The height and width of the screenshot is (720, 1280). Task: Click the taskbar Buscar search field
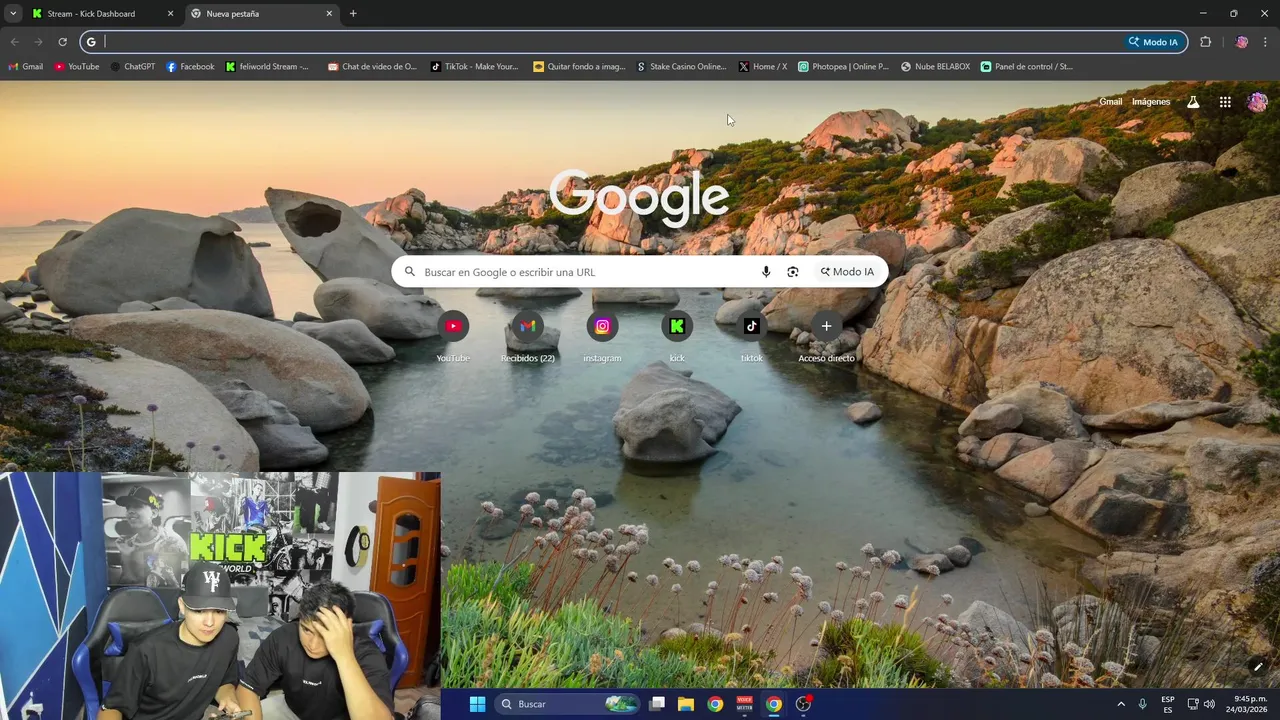point(567,704)
